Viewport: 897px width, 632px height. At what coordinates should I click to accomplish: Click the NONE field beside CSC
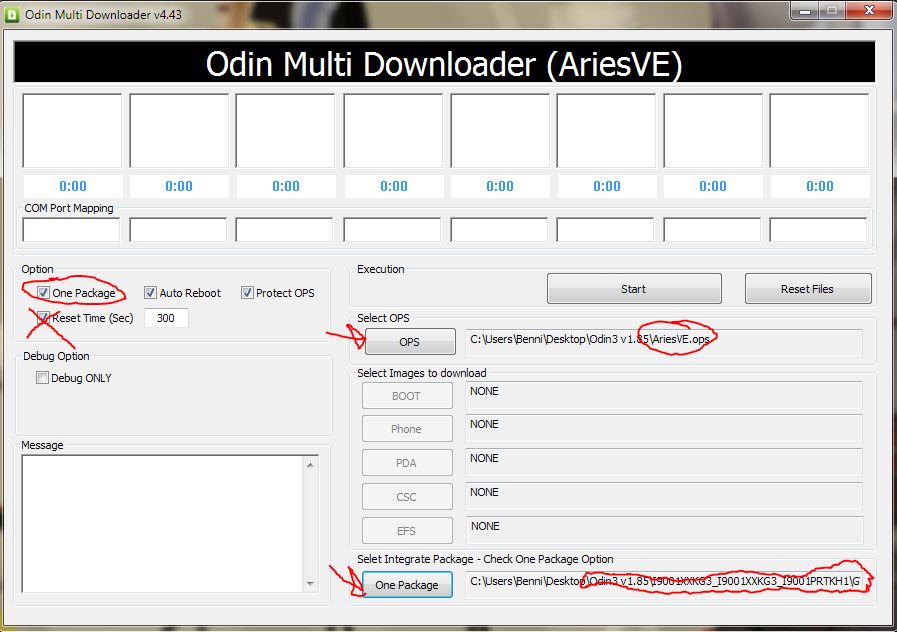click(664, 496)
